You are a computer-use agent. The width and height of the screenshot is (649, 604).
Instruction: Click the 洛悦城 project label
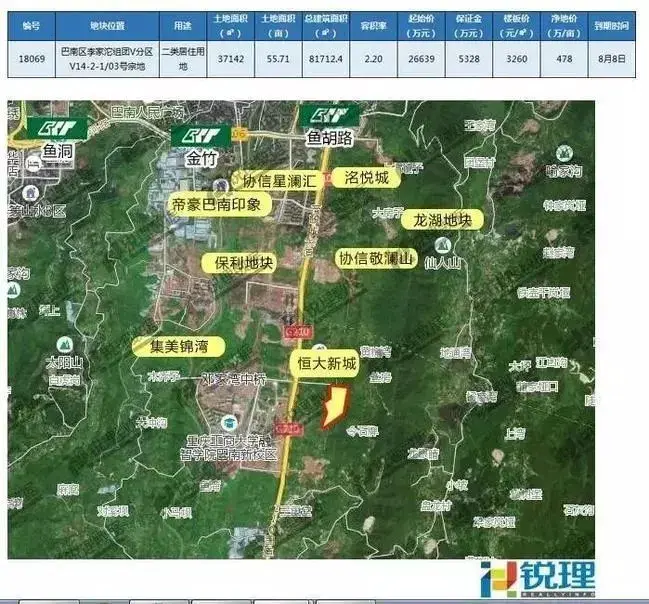tap(366, 178)
